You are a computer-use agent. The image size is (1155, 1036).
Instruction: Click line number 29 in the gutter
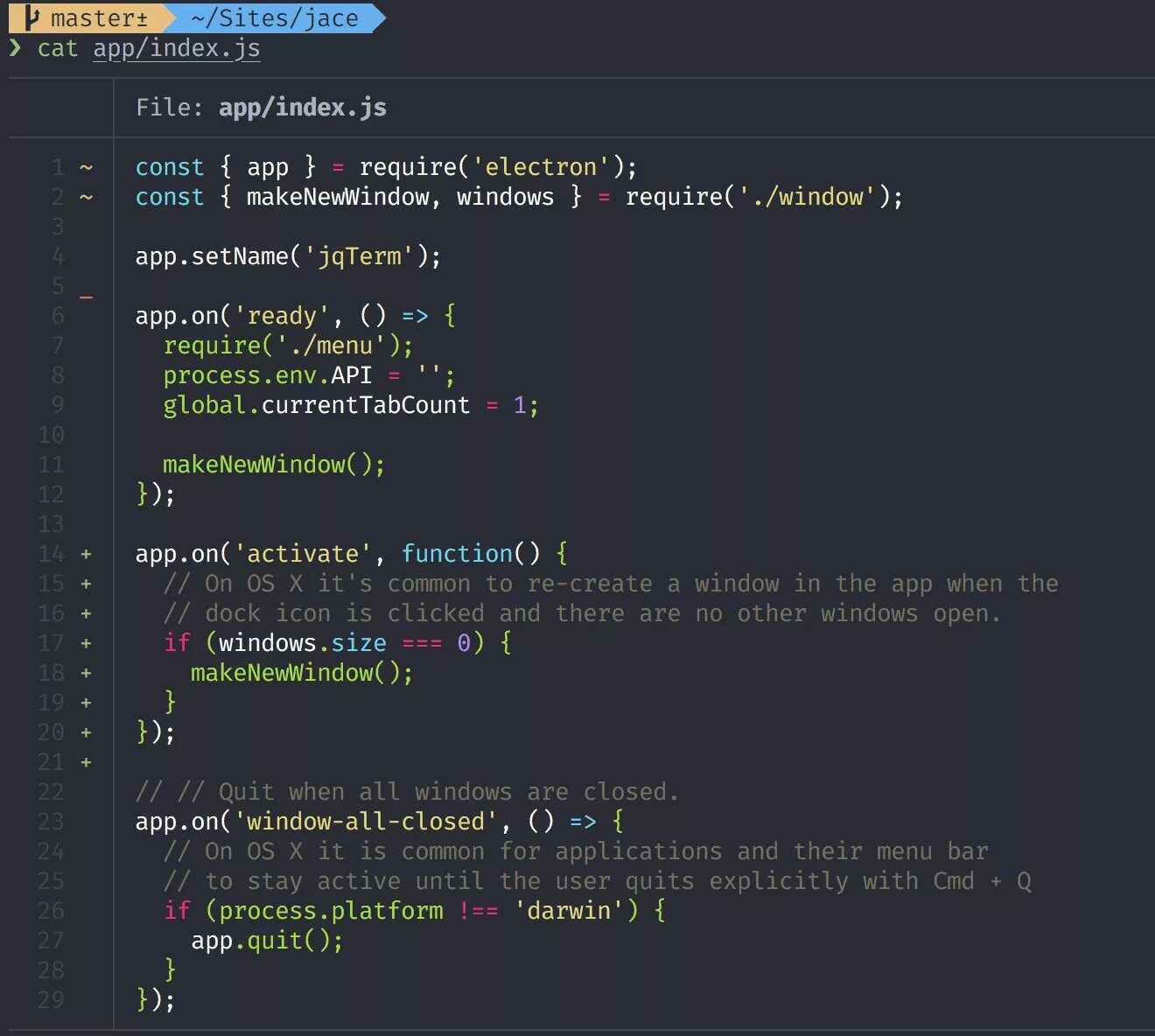point(51,1000)
